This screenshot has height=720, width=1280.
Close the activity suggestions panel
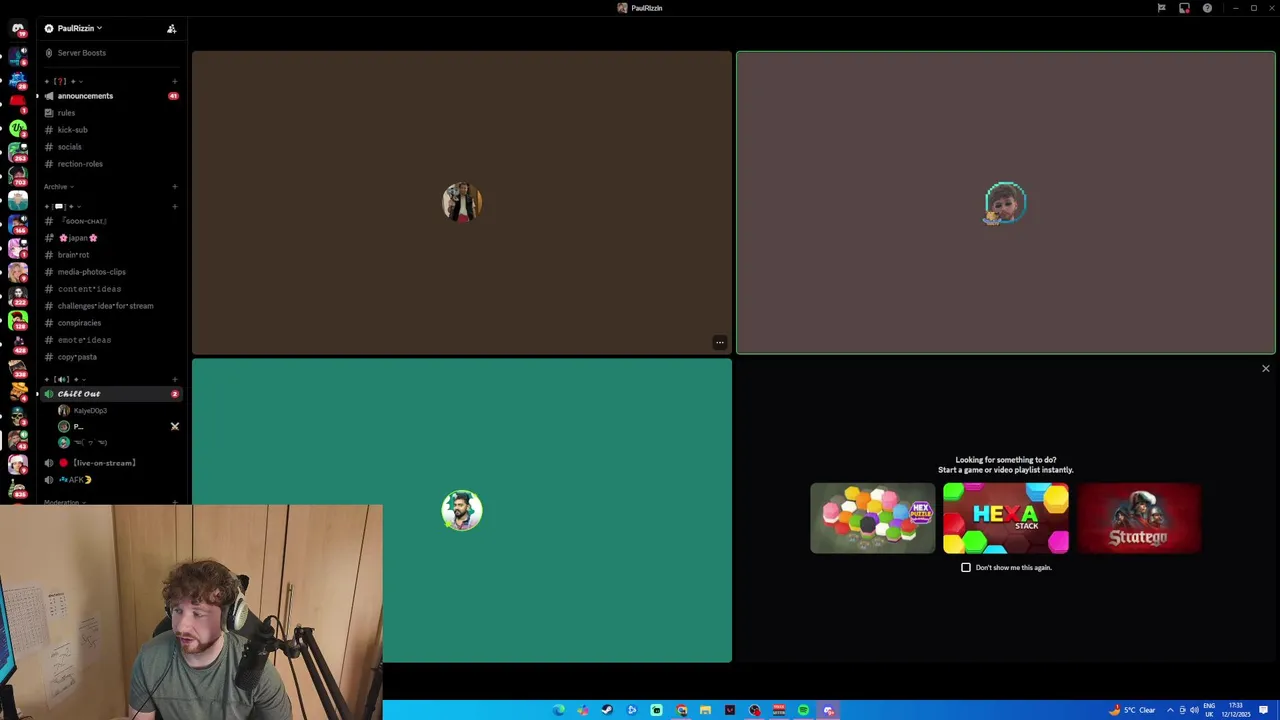click(x=1265, y=369)
